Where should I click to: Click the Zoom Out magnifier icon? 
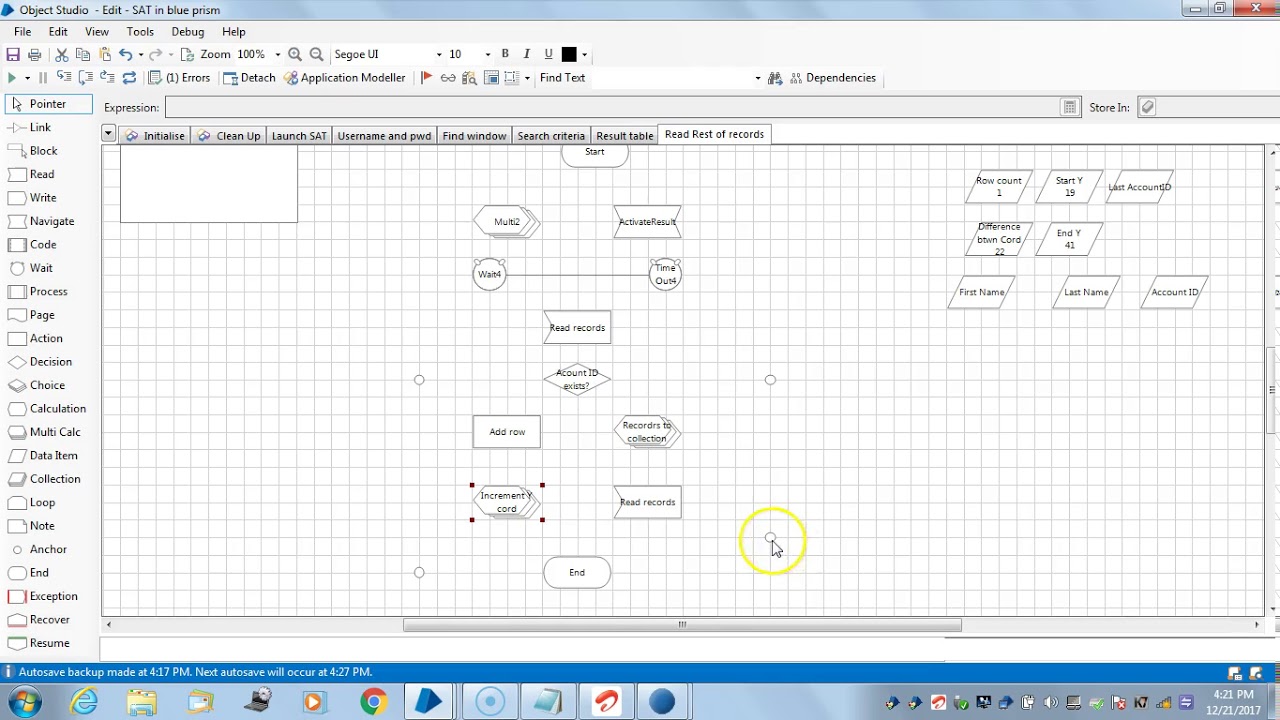pos(316,55)
